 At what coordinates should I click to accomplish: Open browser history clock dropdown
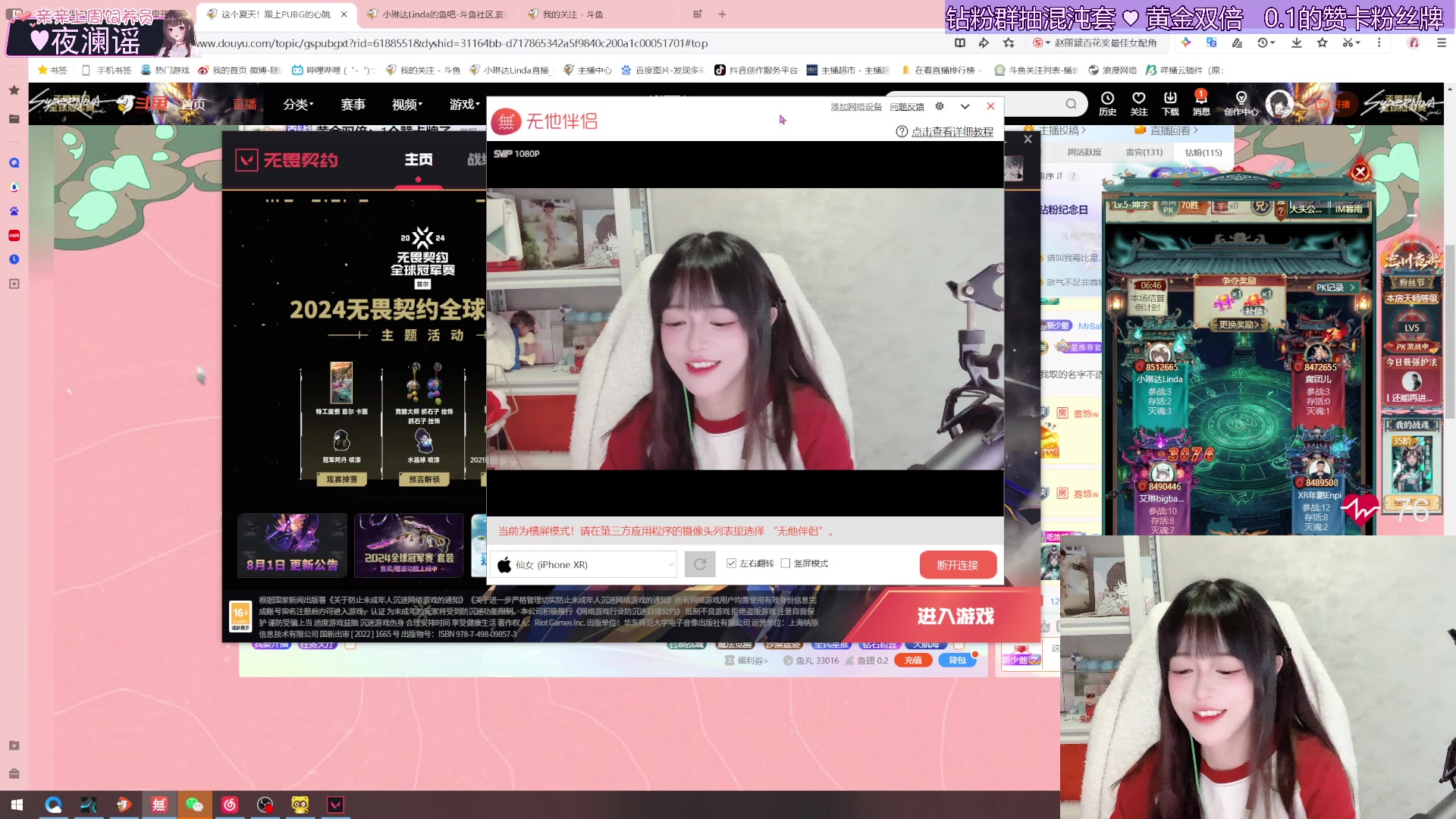pyautogui.click(x=1266, y=43)
